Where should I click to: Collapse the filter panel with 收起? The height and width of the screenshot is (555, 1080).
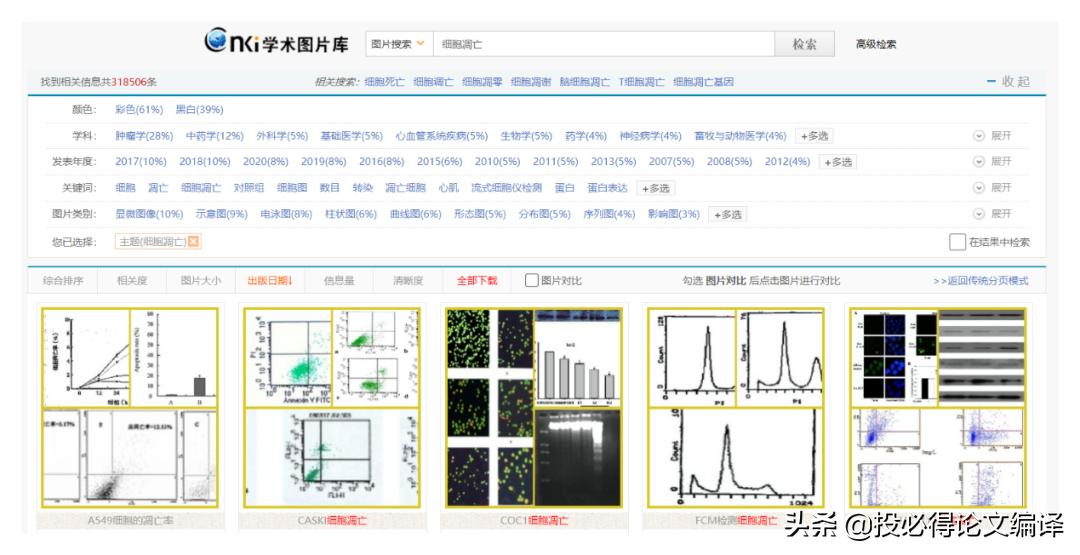point(1008,81)
